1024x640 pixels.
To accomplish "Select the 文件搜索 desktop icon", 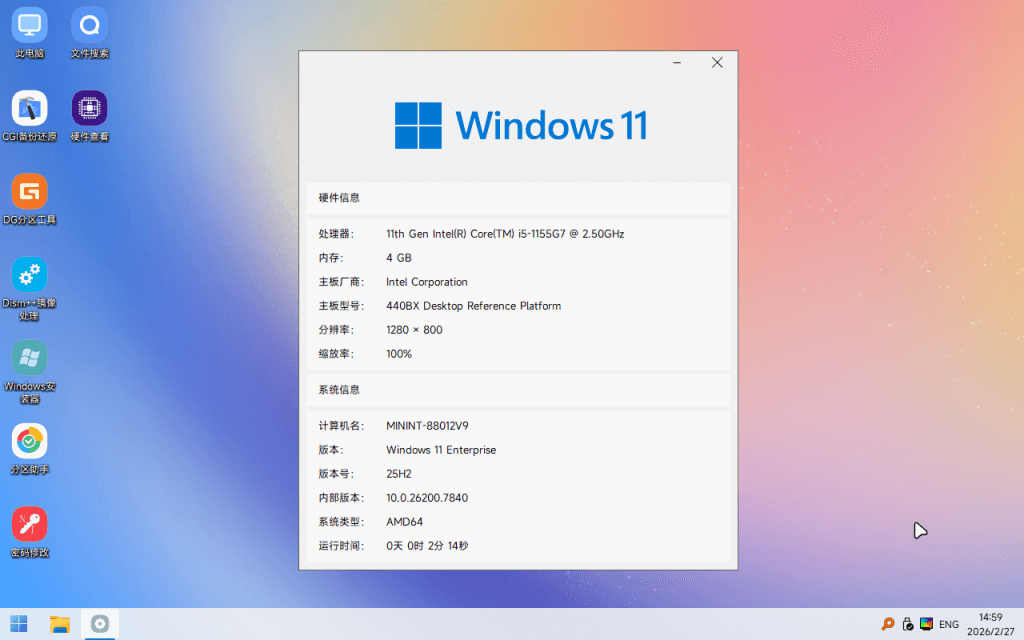I will click(89, 33).
